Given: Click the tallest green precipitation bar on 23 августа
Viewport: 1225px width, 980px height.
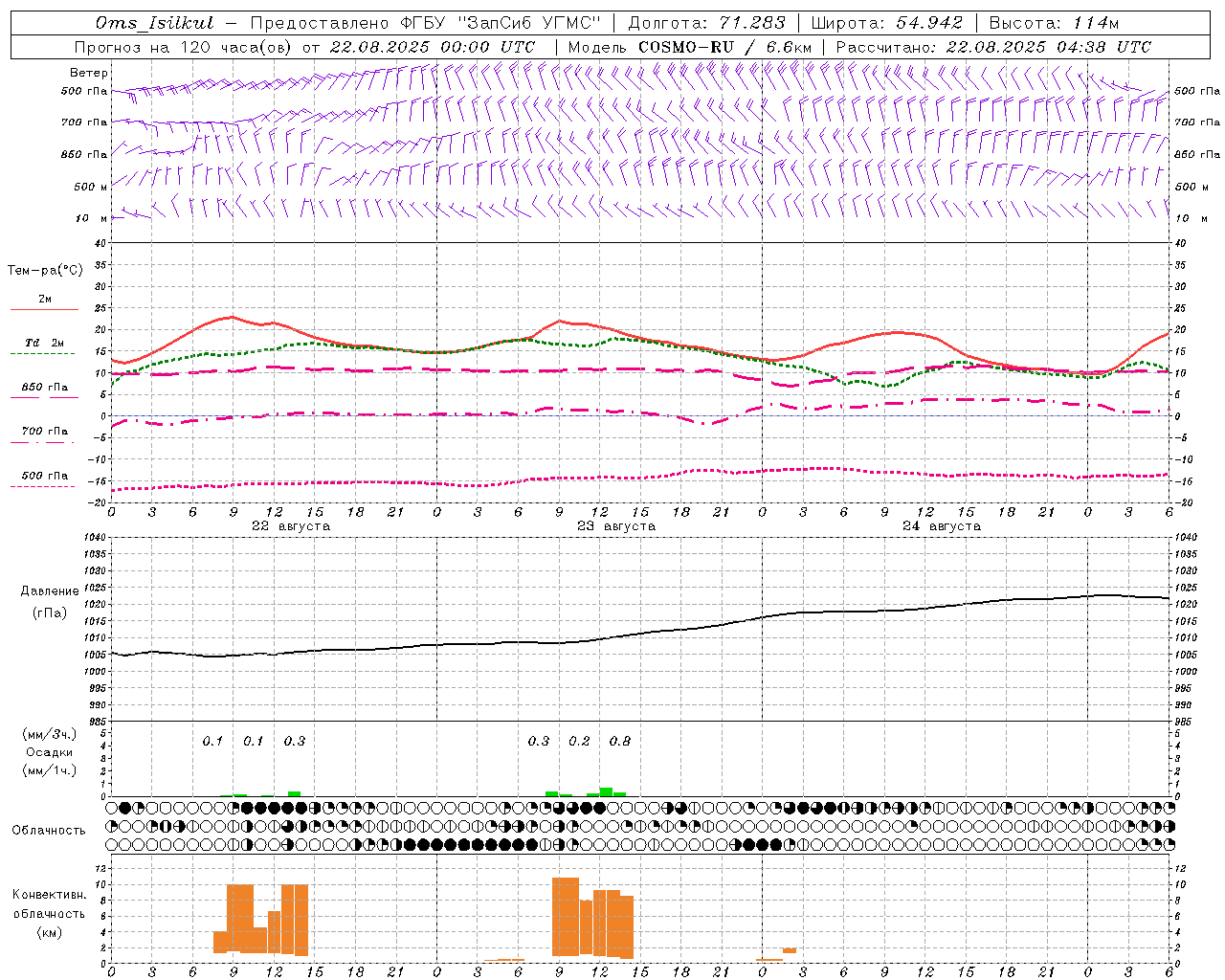Looking at the screenshot, I should 606,791.
